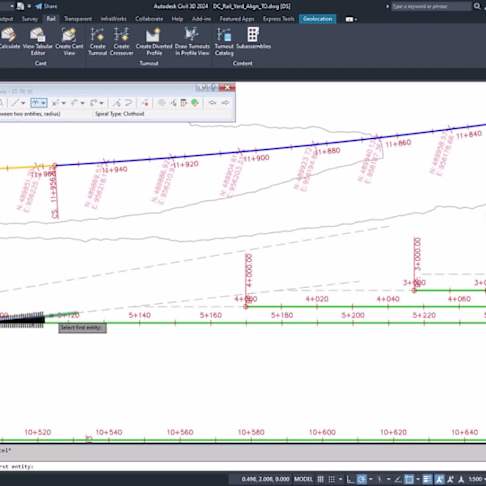Switch to the Survey ribbon tab
486x486 pixels.
pyautogui.click(x=30, y=19)
